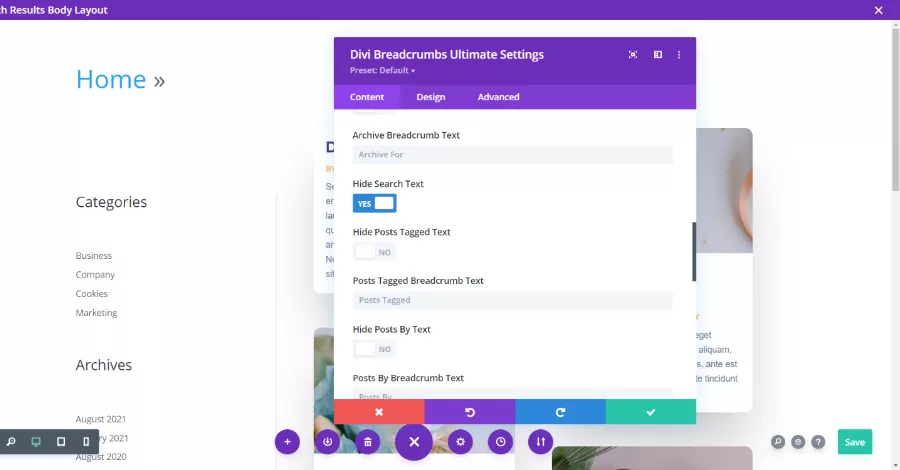Image resolution: width=900 pixels, height=470 pixels.
Task: Expand settings modal to fullscreen icon
Action: (633, 55)
